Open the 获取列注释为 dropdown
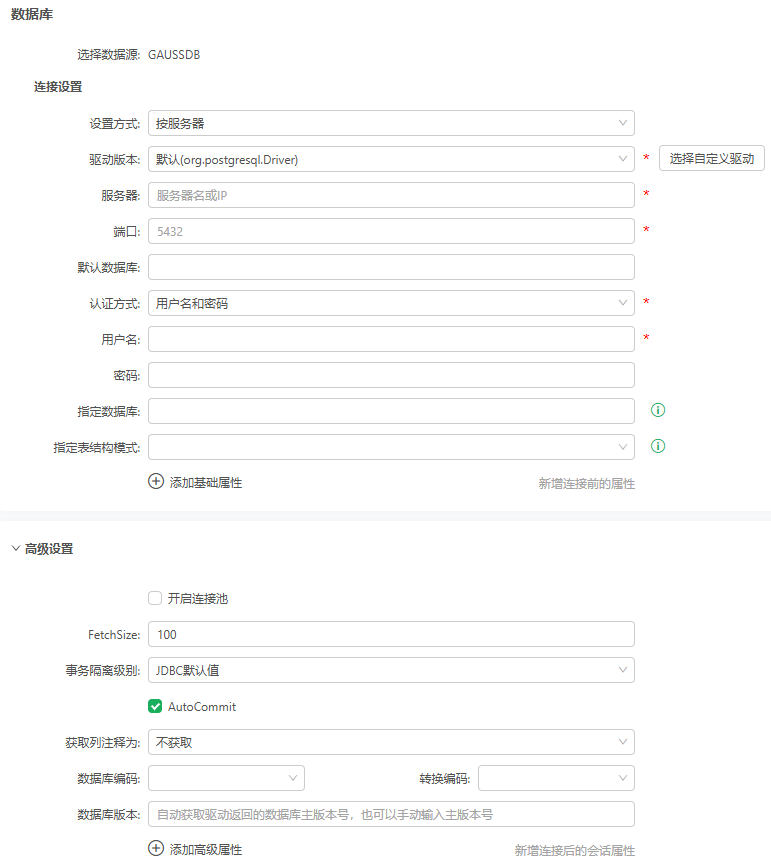The width and height of the screenshot is (771, 865). point(391,742)
